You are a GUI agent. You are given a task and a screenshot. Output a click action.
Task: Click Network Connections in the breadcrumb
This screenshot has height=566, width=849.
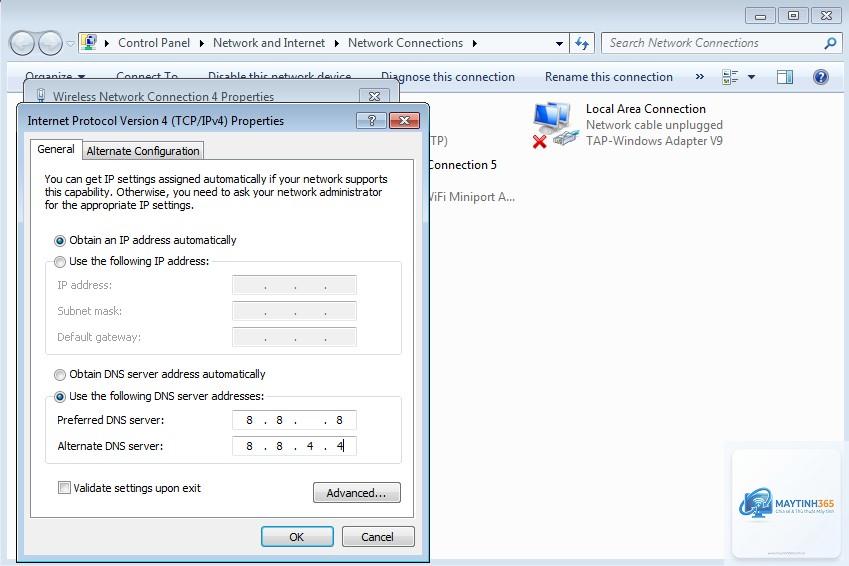coord(405,43)
